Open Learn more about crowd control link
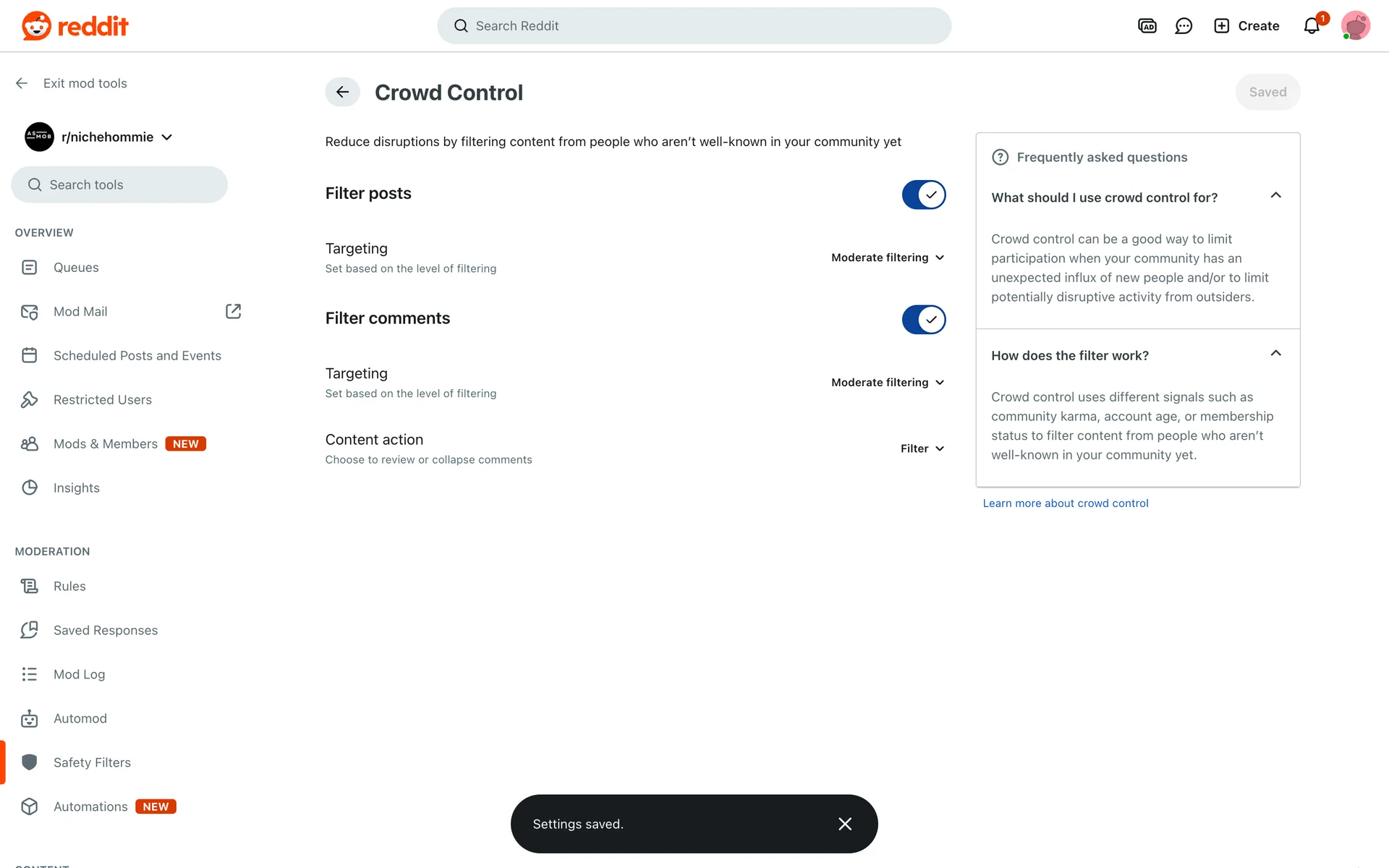This screenshot has height=868, width=1389. 1065,503
